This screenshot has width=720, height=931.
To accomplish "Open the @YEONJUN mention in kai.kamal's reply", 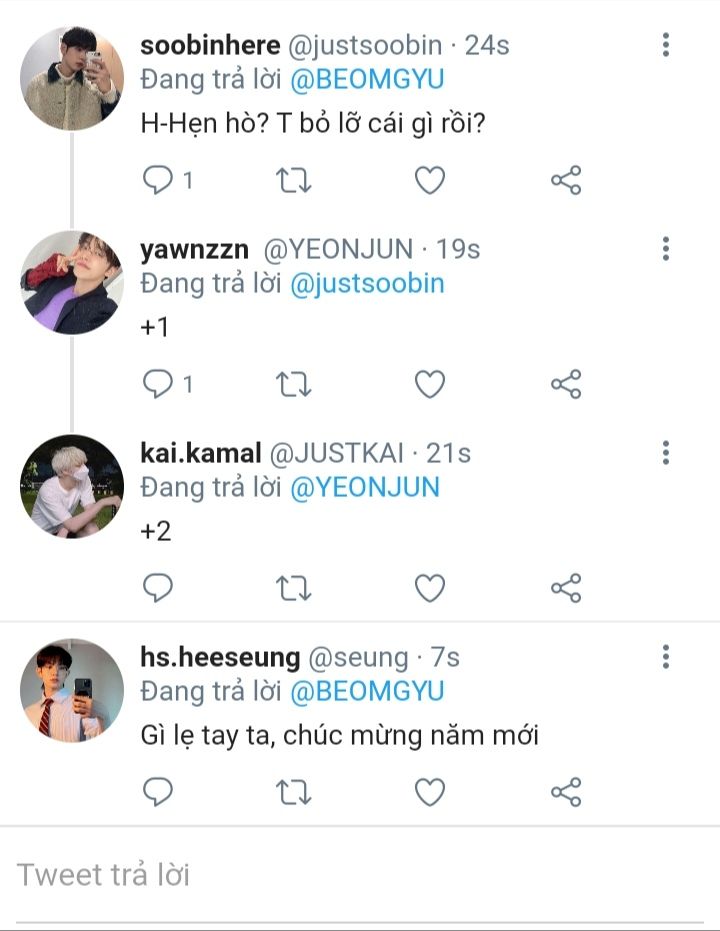I will click(365, 487).
